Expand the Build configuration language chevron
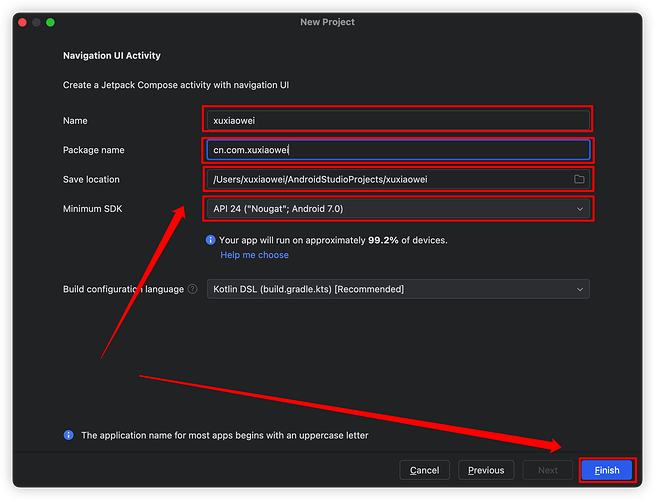Screen dimensions: 654x500 [x=579, y=289]
